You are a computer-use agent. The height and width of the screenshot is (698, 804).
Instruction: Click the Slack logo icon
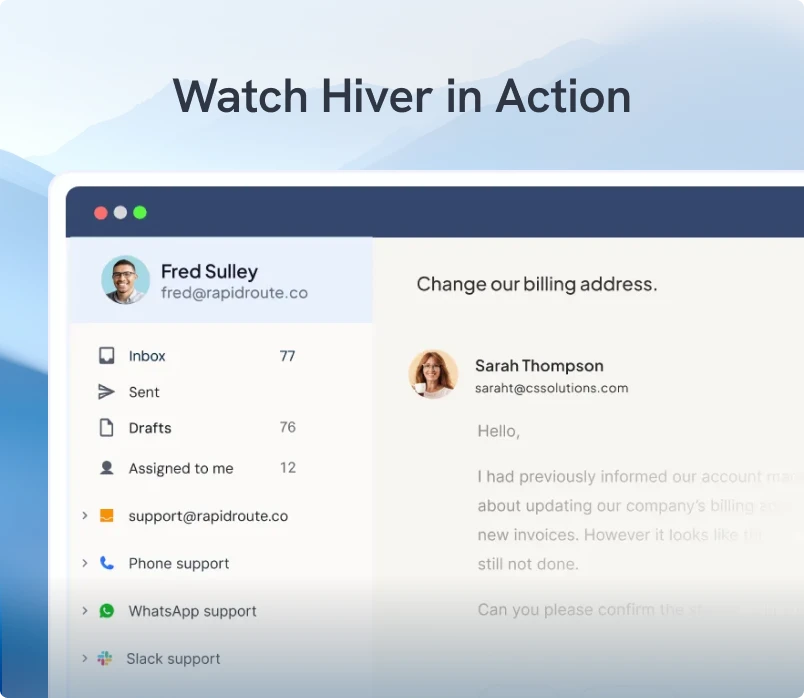tap(105, 659)
